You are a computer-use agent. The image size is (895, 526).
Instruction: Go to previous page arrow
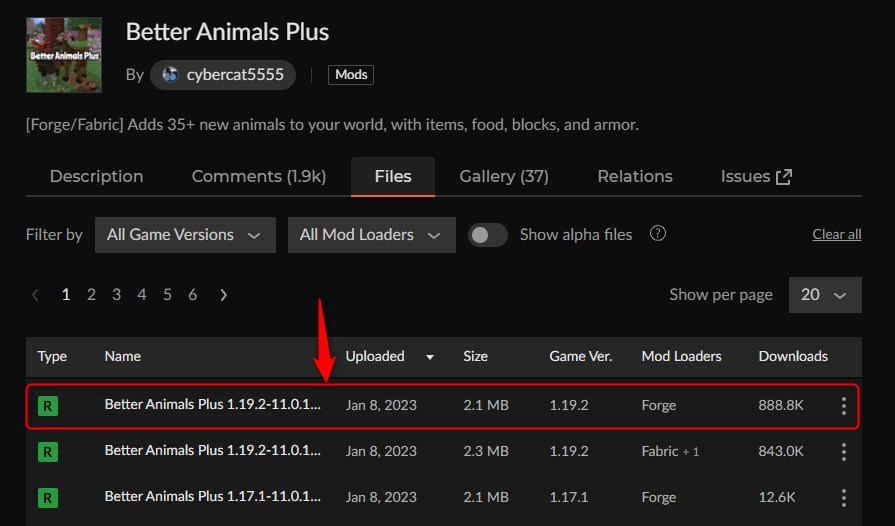coord(36,295)
